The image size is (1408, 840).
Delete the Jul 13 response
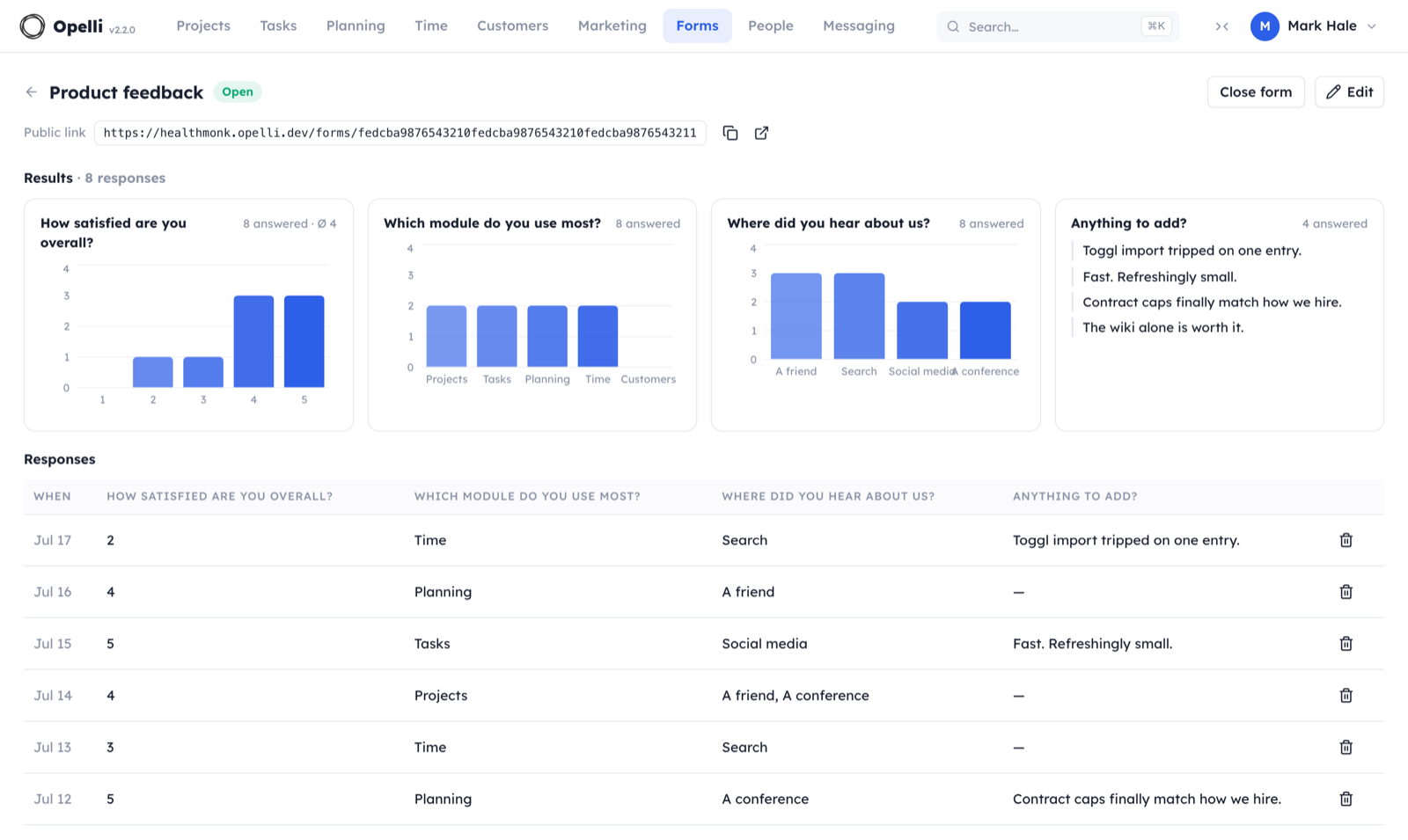(1346, 748)
